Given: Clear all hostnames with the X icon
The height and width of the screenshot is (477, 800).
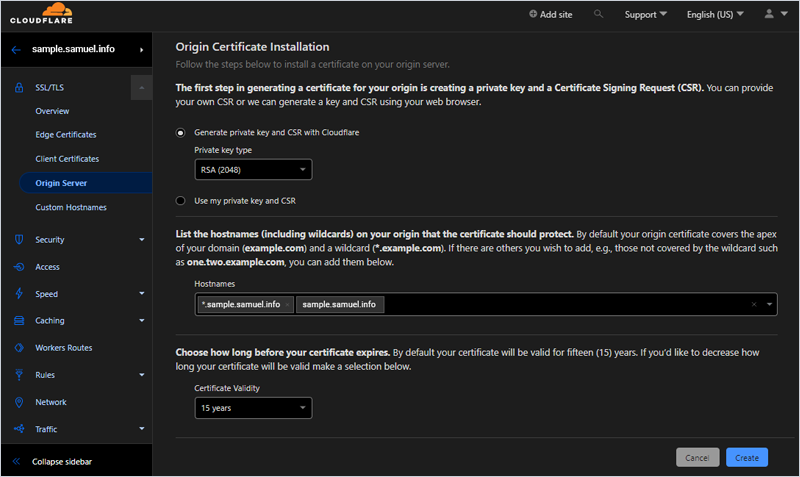Looking at the screenshot, I should [x=754, y=305].
